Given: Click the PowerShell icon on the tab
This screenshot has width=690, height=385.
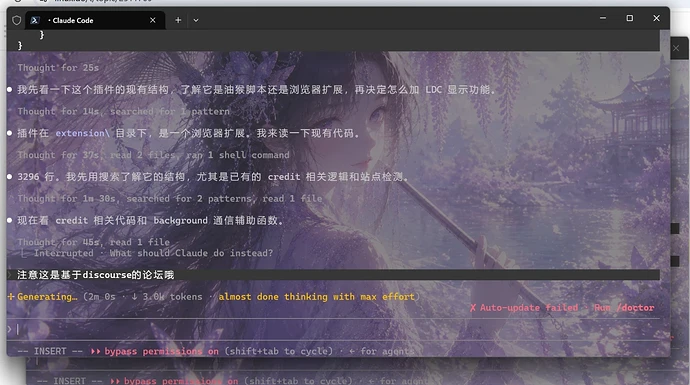Looking at the screenshot, I should point(35,20).
